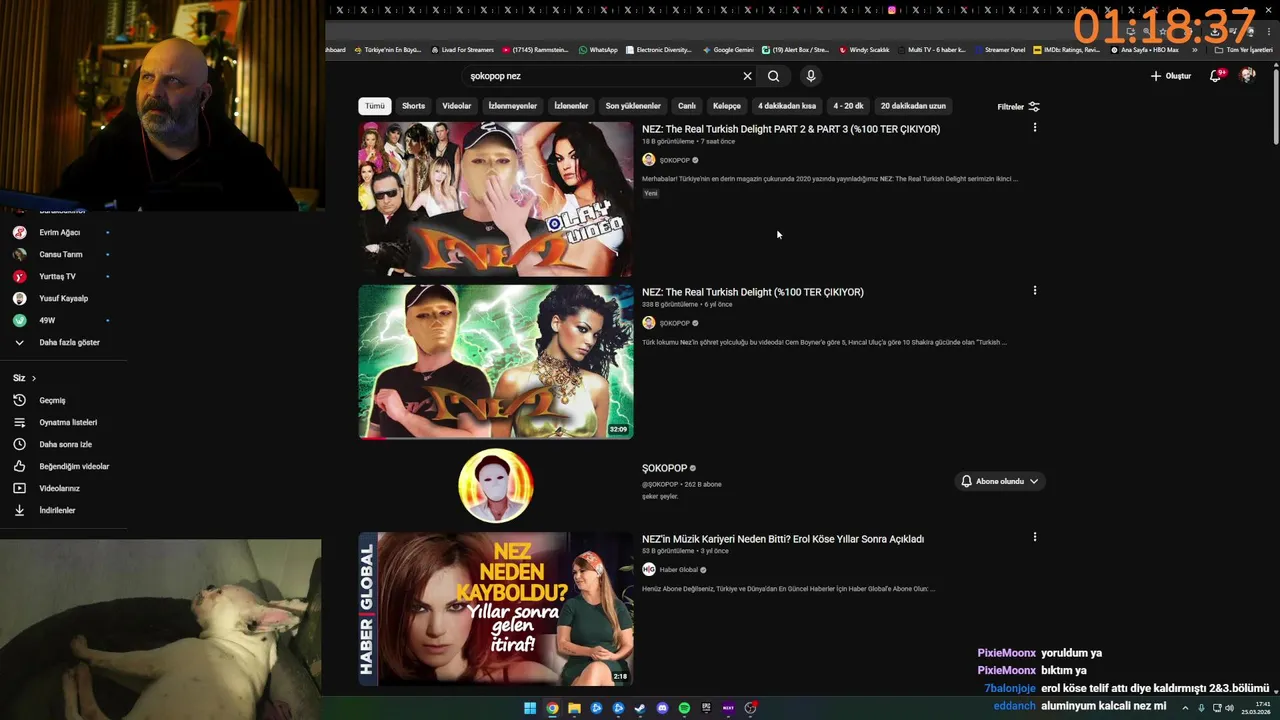Switch to the Instagram browser tab
This screenshot has width=1280, height=720.
[x=893, y=10]
